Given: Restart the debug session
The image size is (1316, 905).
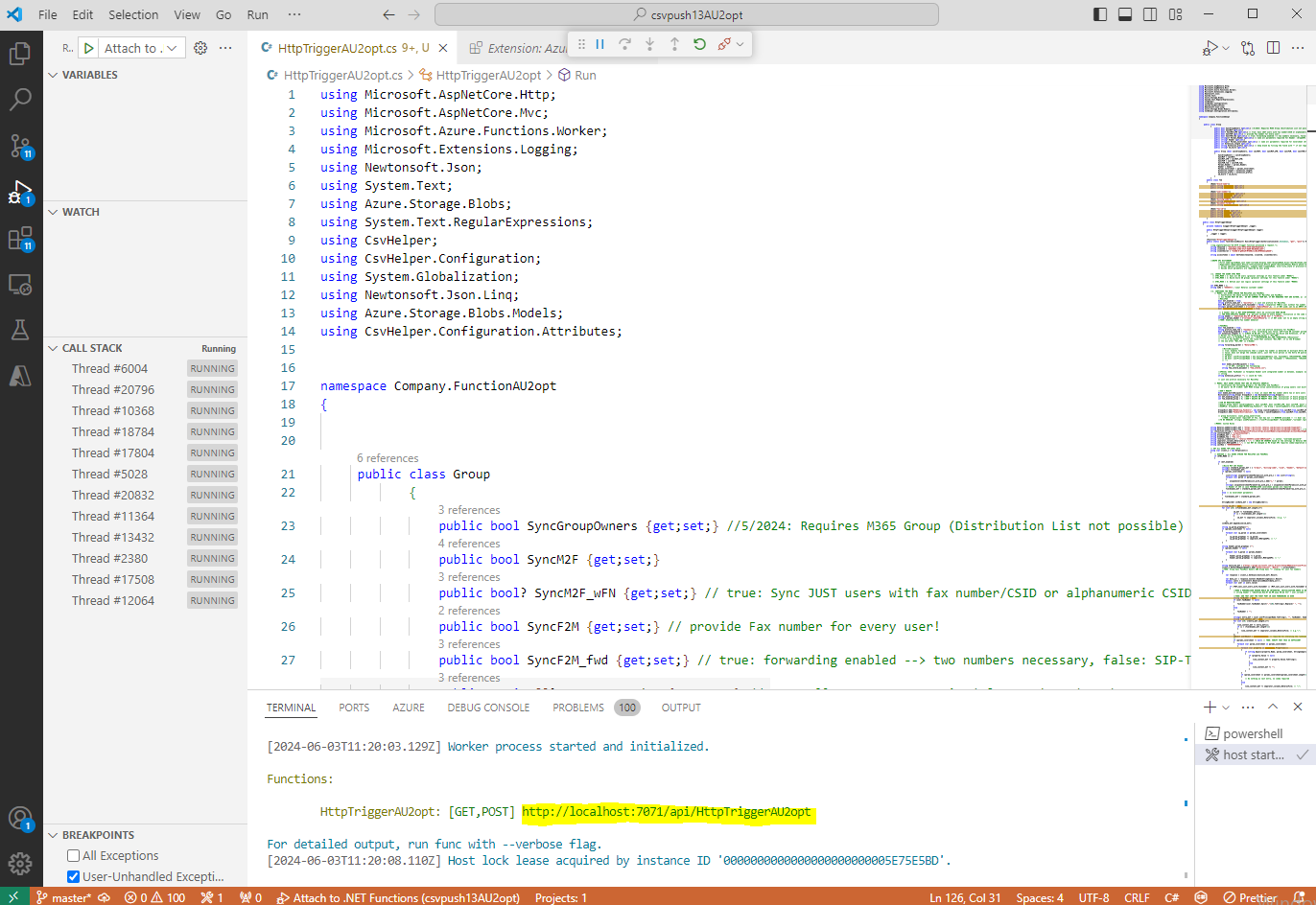Looking at the screenshot, I should pos(699,44).
